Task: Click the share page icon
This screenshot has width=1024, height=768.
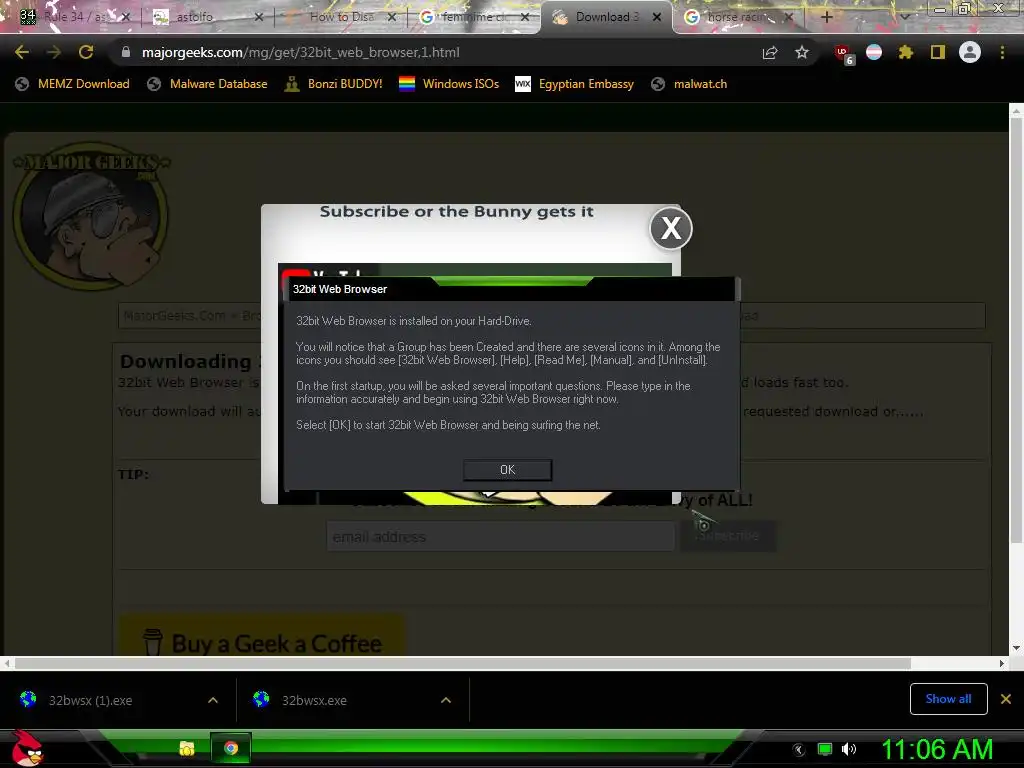Action: click(770, 52)
